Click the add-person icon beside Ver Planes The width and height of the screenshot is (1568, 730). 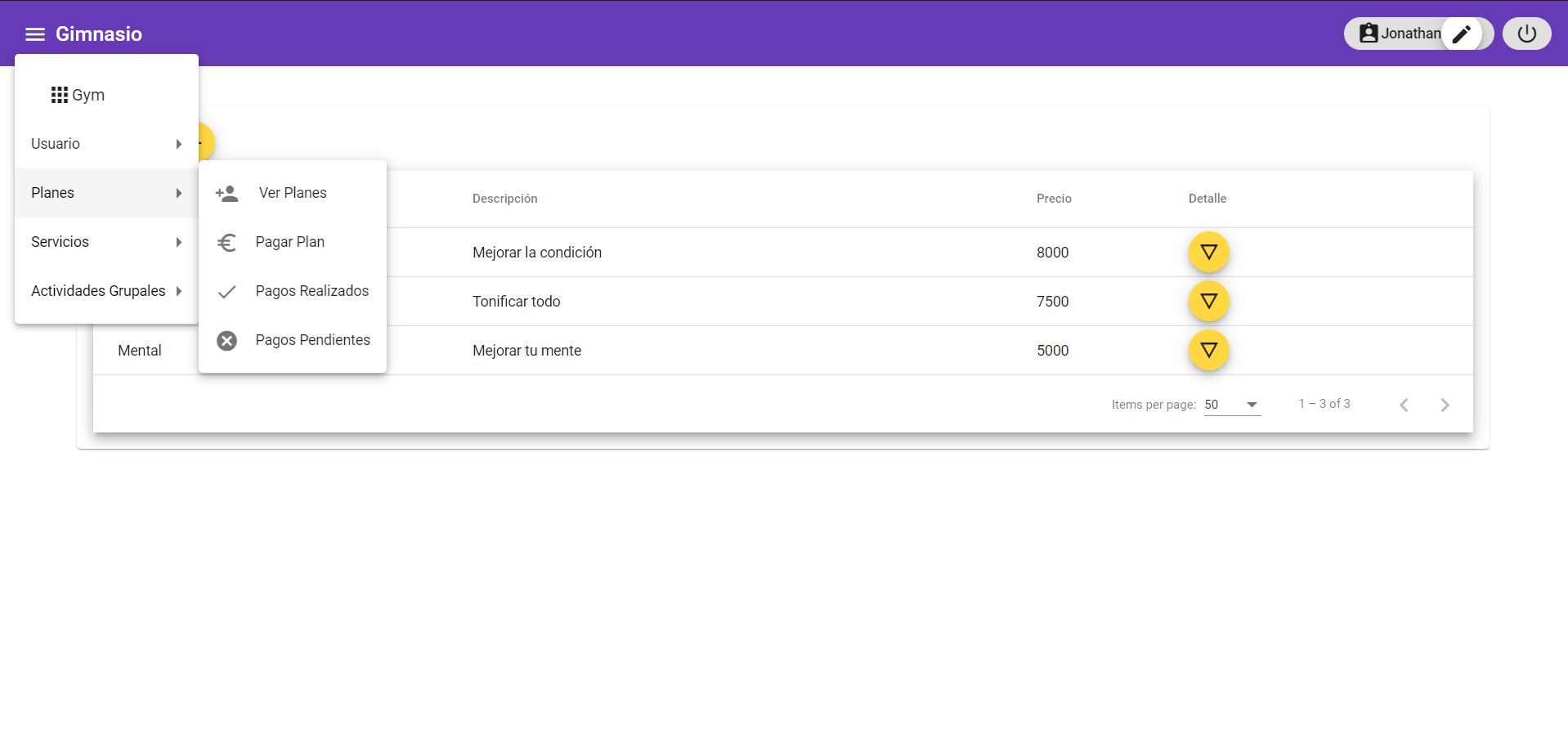(x=226, y=193)
